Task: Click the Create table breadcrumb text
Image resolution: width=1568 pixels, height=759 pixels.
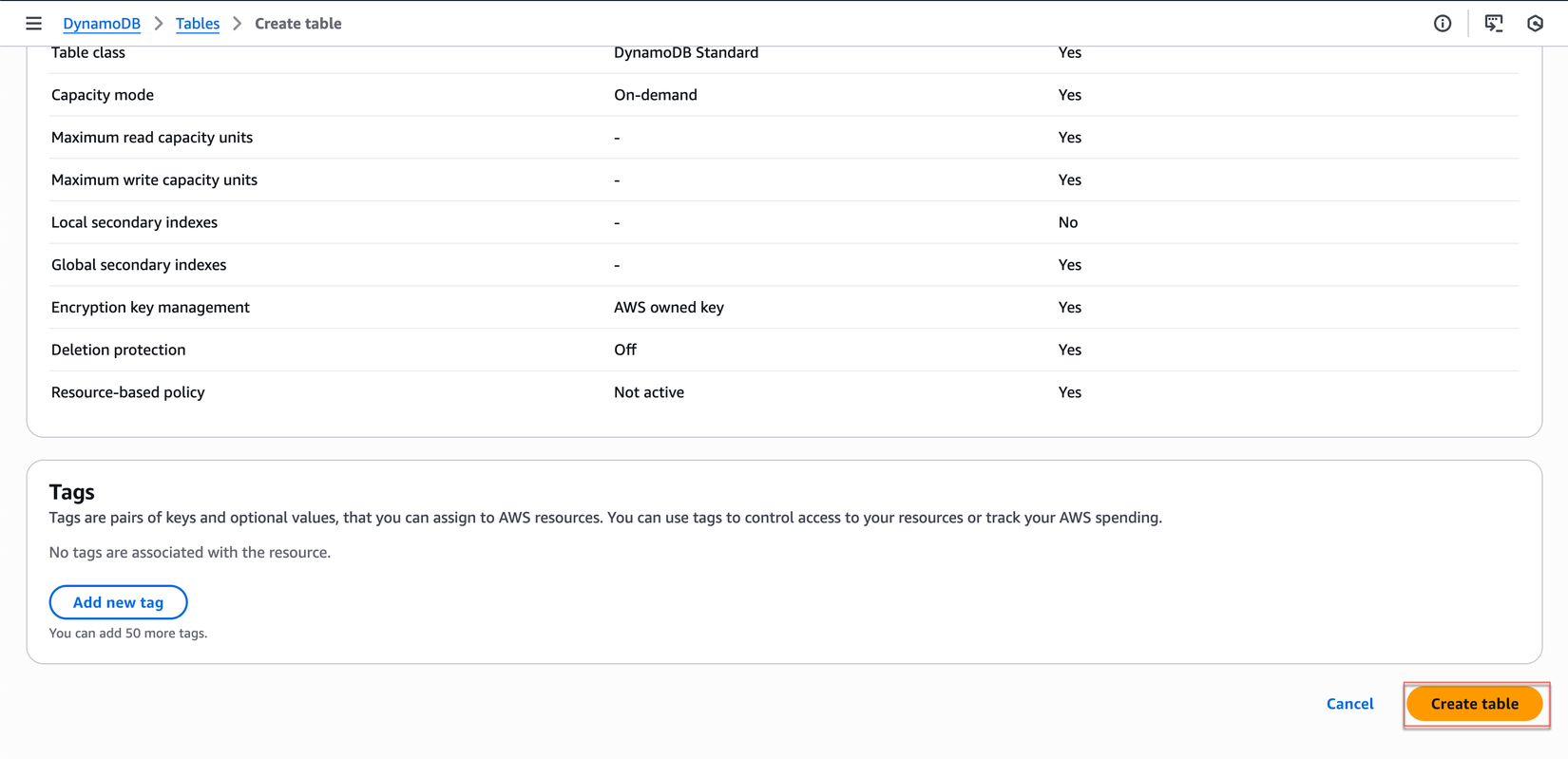Action: (x=297, y=24)
